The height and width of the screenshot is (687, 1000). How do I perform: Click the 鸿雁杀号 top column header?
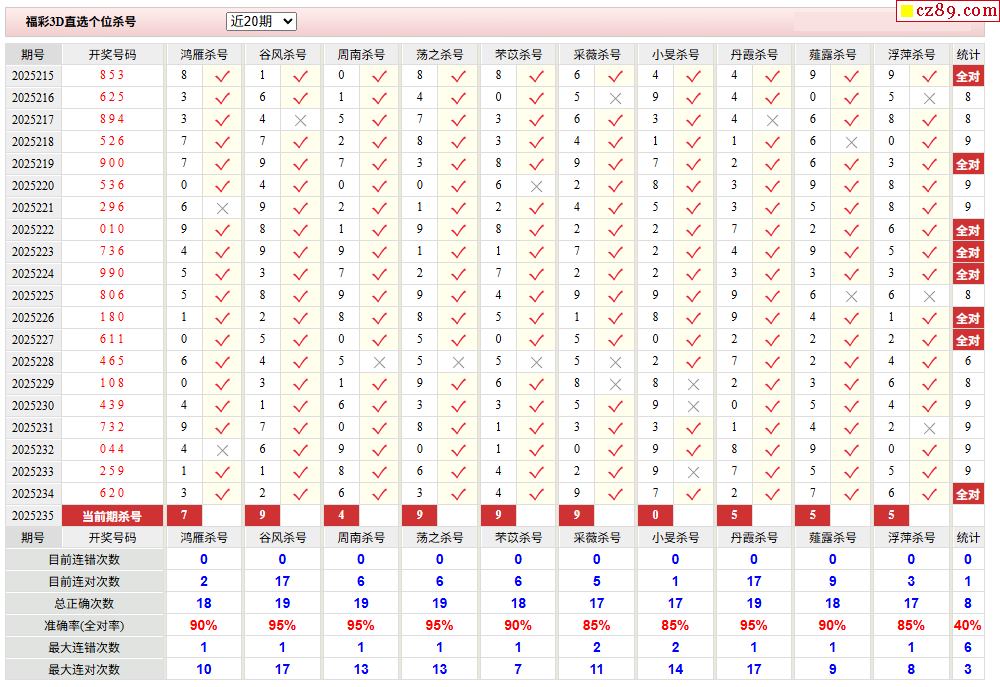pos(204,55)
